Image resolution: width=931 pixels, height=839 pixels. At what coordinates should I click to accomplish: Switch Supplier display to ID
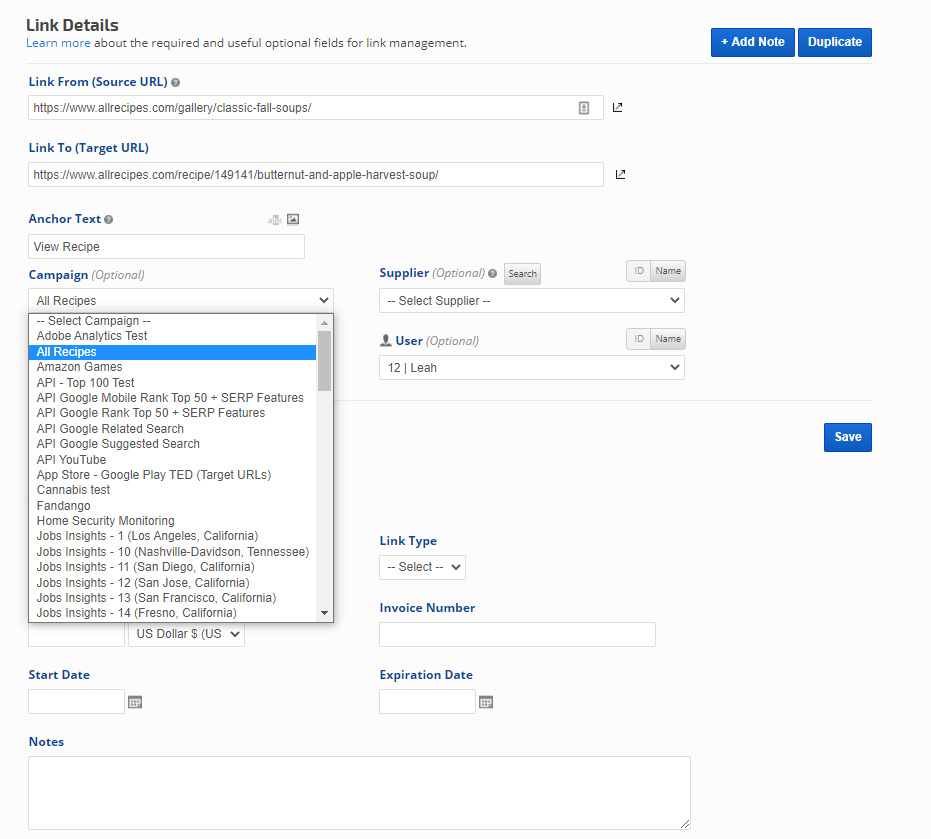pyautogui.click(x=639, y=271)
